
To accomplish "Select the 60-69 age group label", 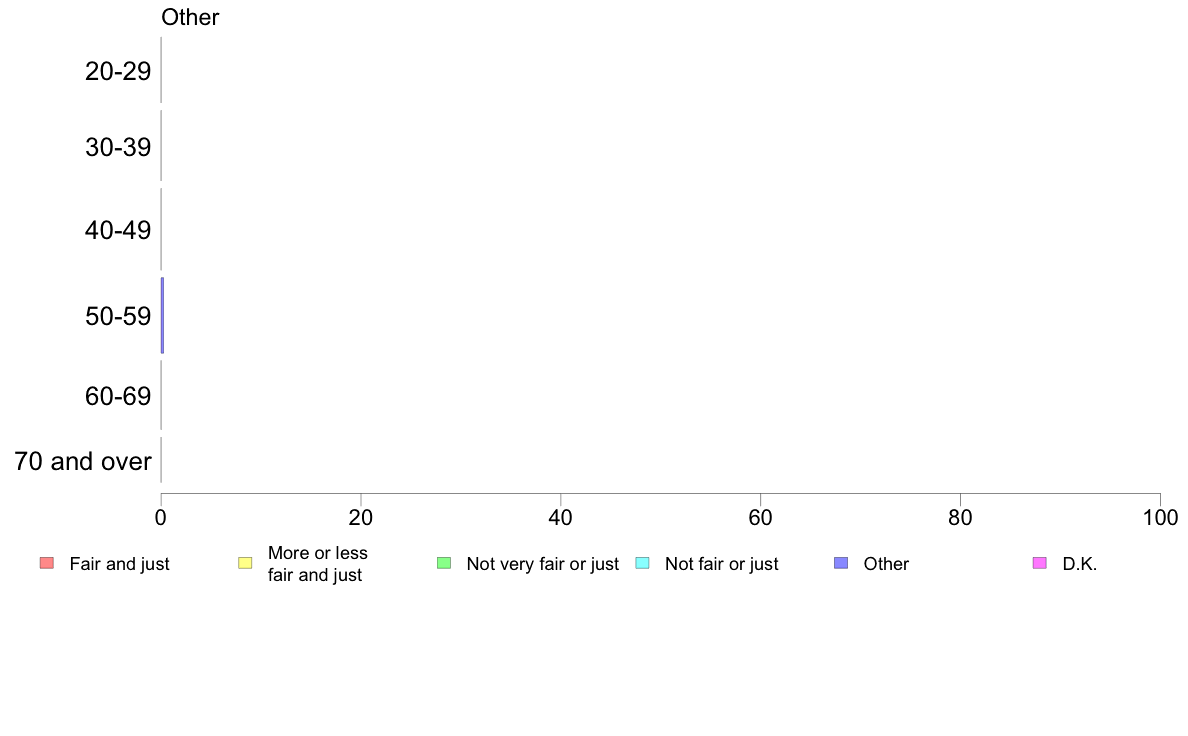I will point(118,396).
